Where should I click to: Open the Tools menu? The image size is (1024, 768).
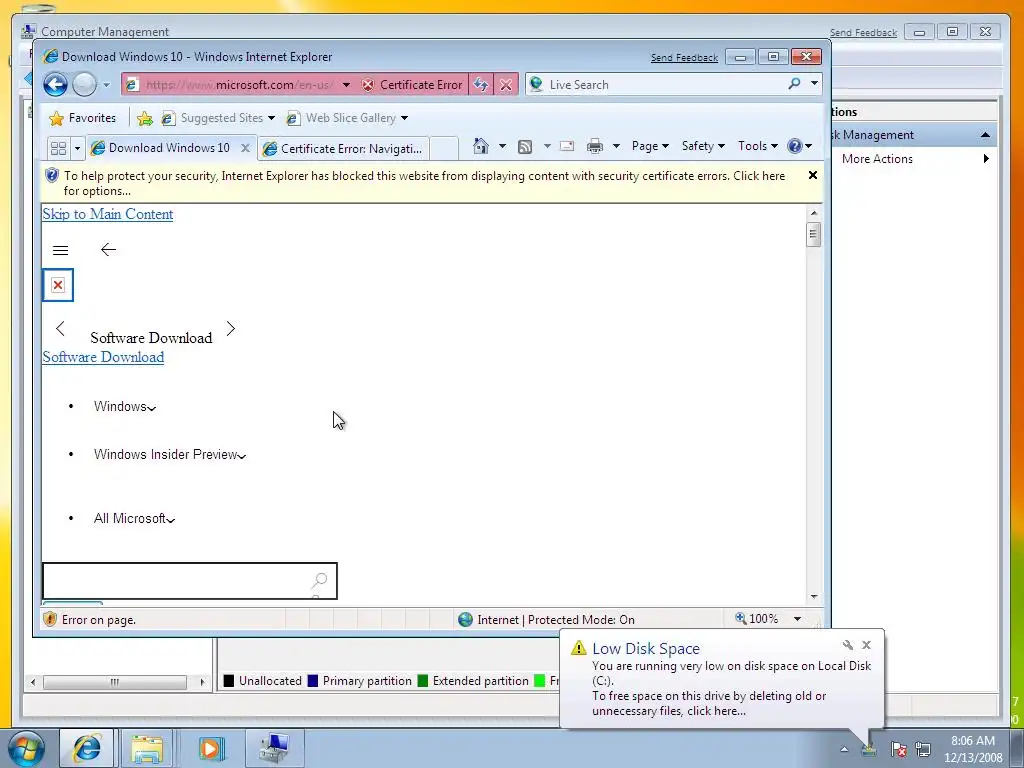pyautogui.click(x=758, y=146)
